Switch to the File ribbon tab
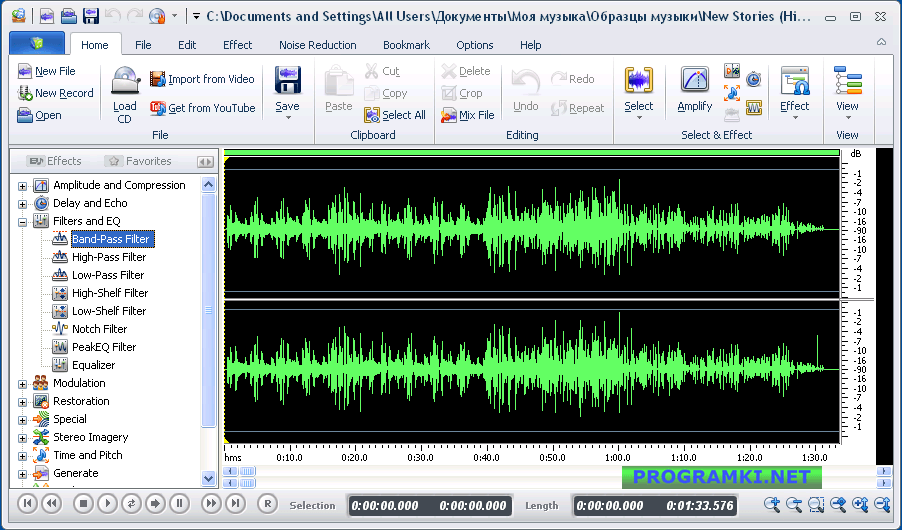This screenshot has height=530, width=902. pos(143,45)
